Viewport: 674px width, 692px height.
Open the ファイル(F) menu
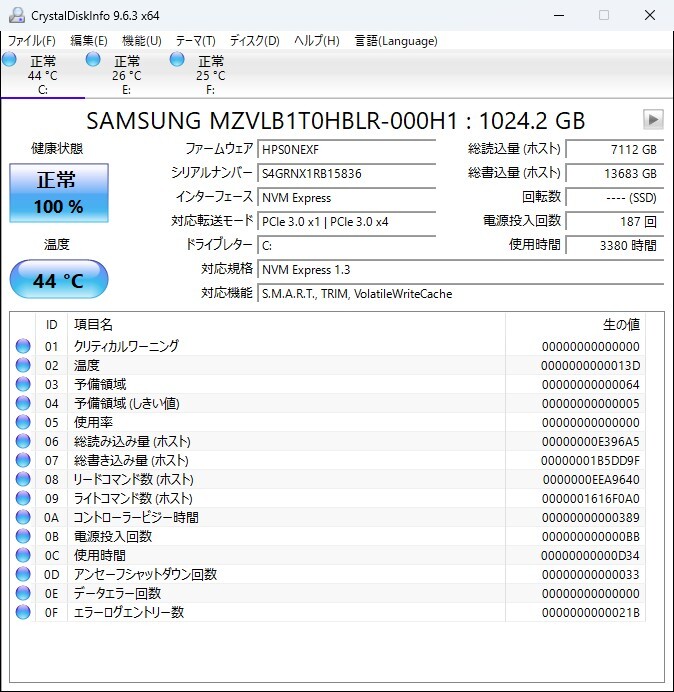click(32, 41)
